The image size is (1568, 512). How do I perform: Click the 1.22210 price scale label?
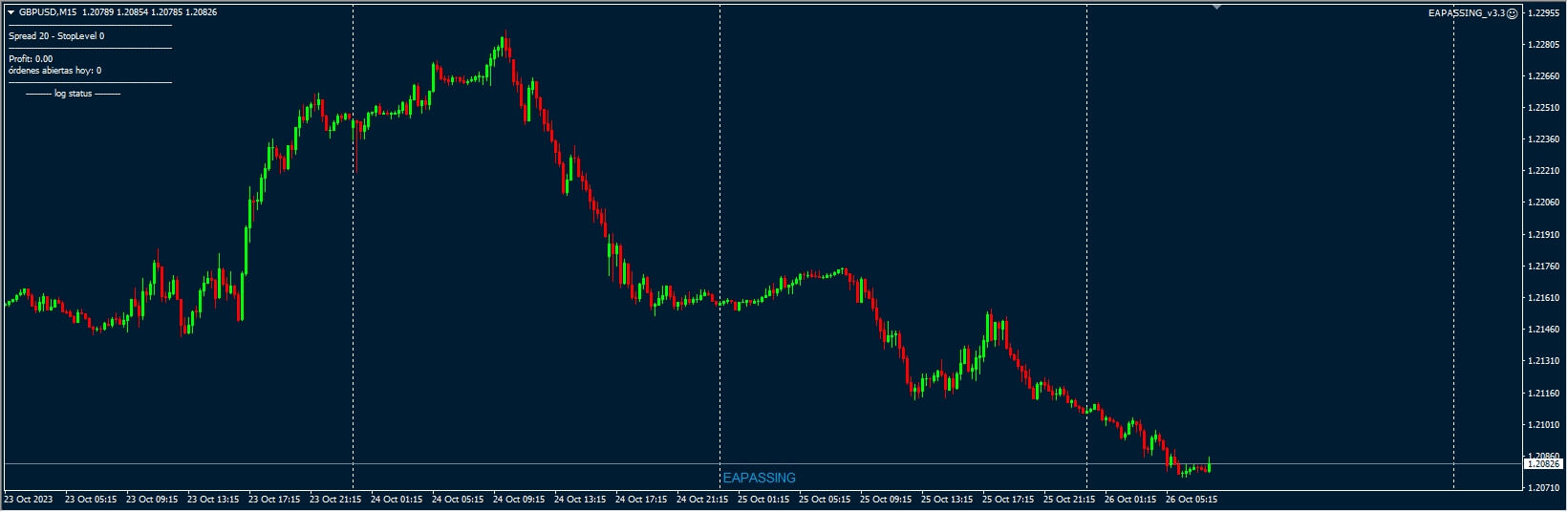(1545, 171)
